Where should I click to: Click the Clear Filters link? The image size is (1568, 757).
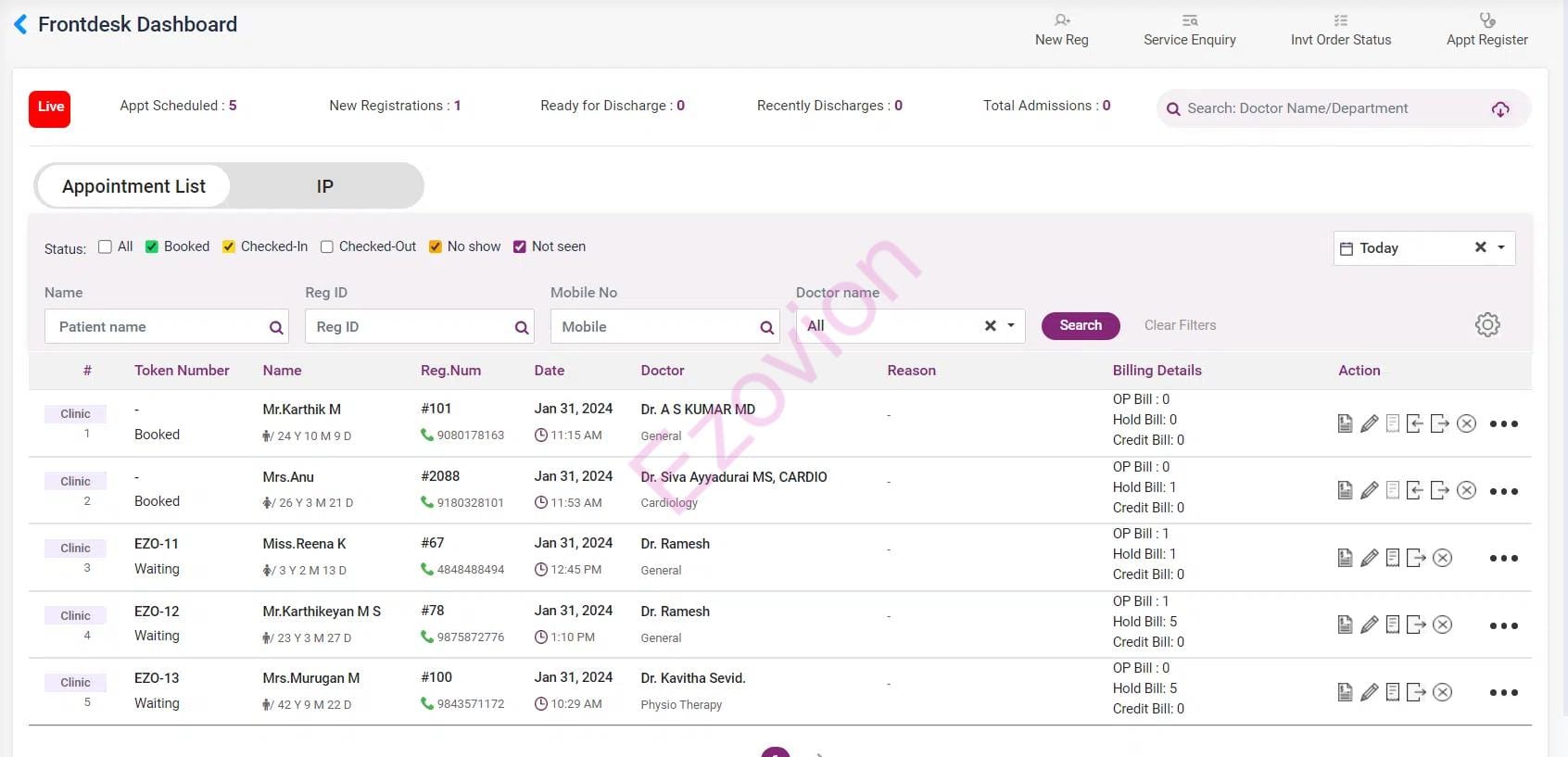click(1180, 325)
